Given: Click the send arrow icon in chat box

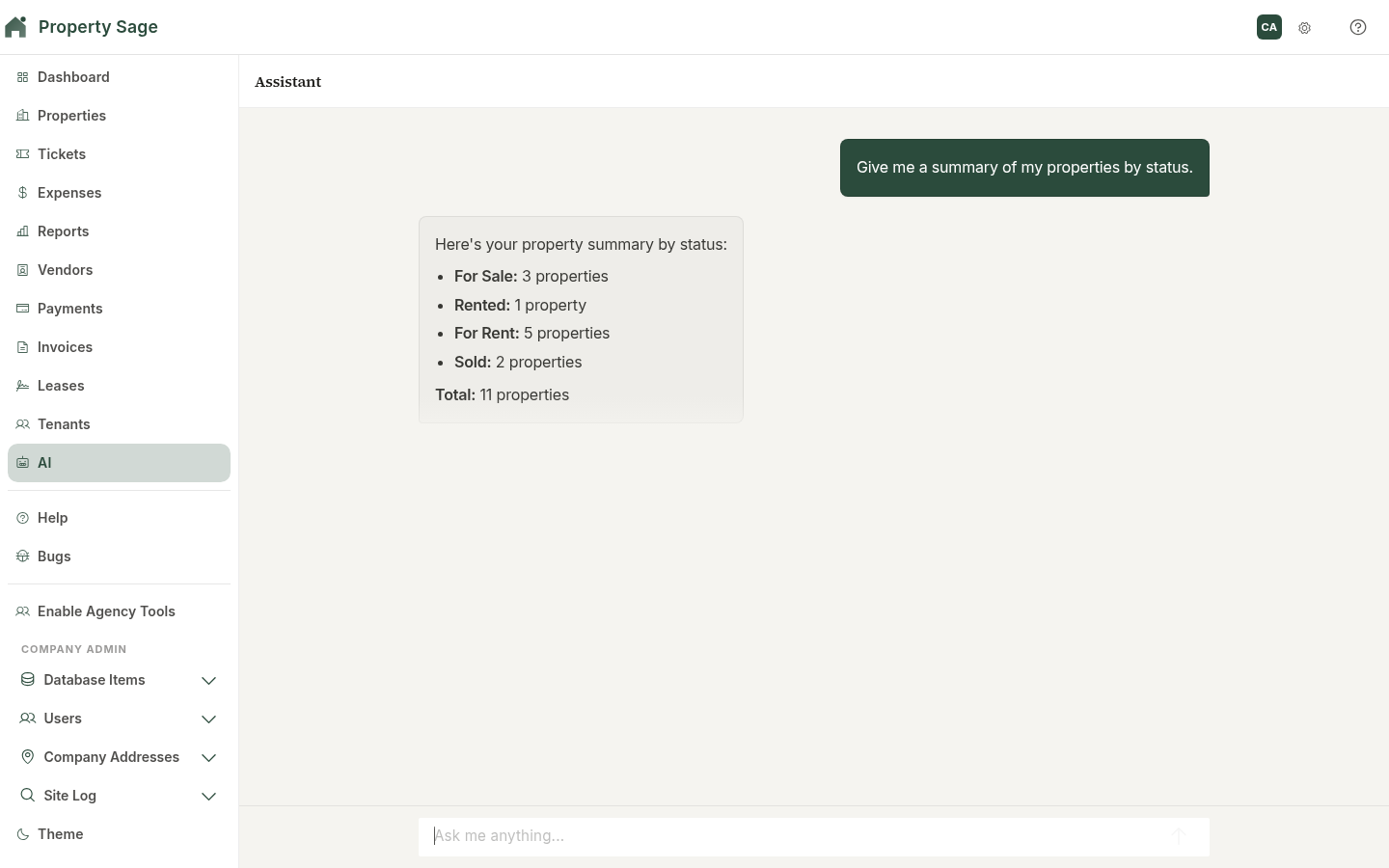Looking at the screenshot, I should click(1179, 836).
